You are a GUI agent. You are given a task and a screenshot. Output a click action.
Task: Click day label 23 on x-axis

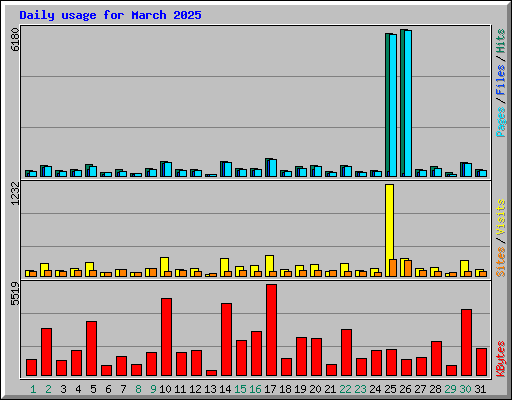pos(360,389)
